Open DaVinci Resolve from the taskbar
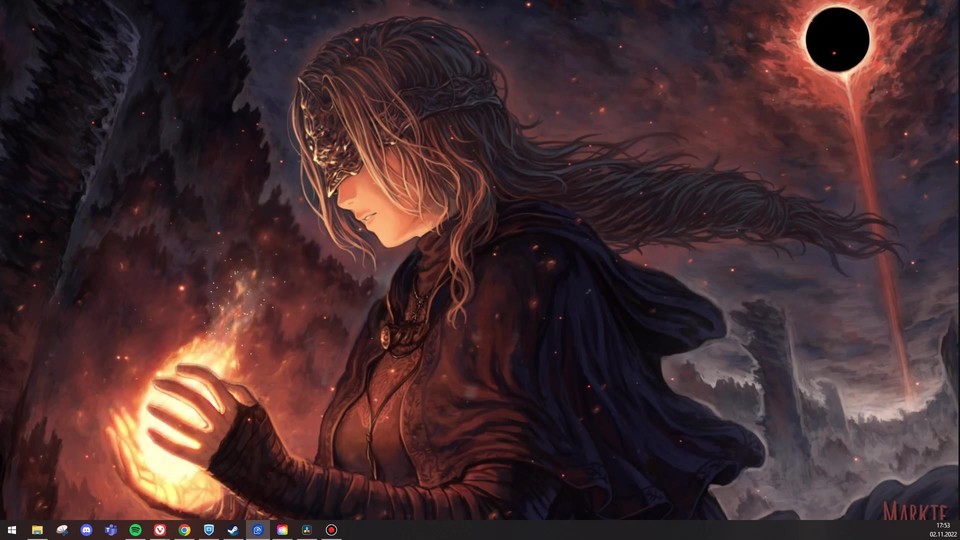The width and height of the screenshot is (960, 540). [306, 530]
